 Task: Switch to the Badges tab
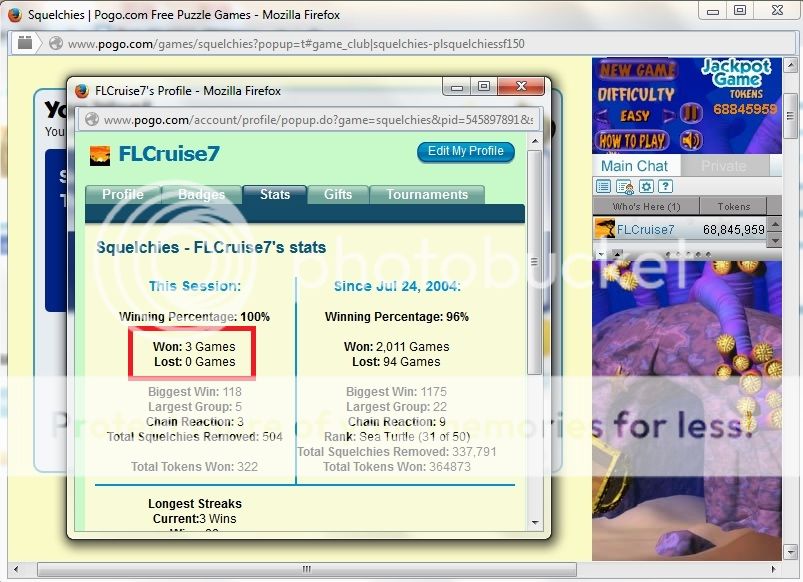point(201,195)
